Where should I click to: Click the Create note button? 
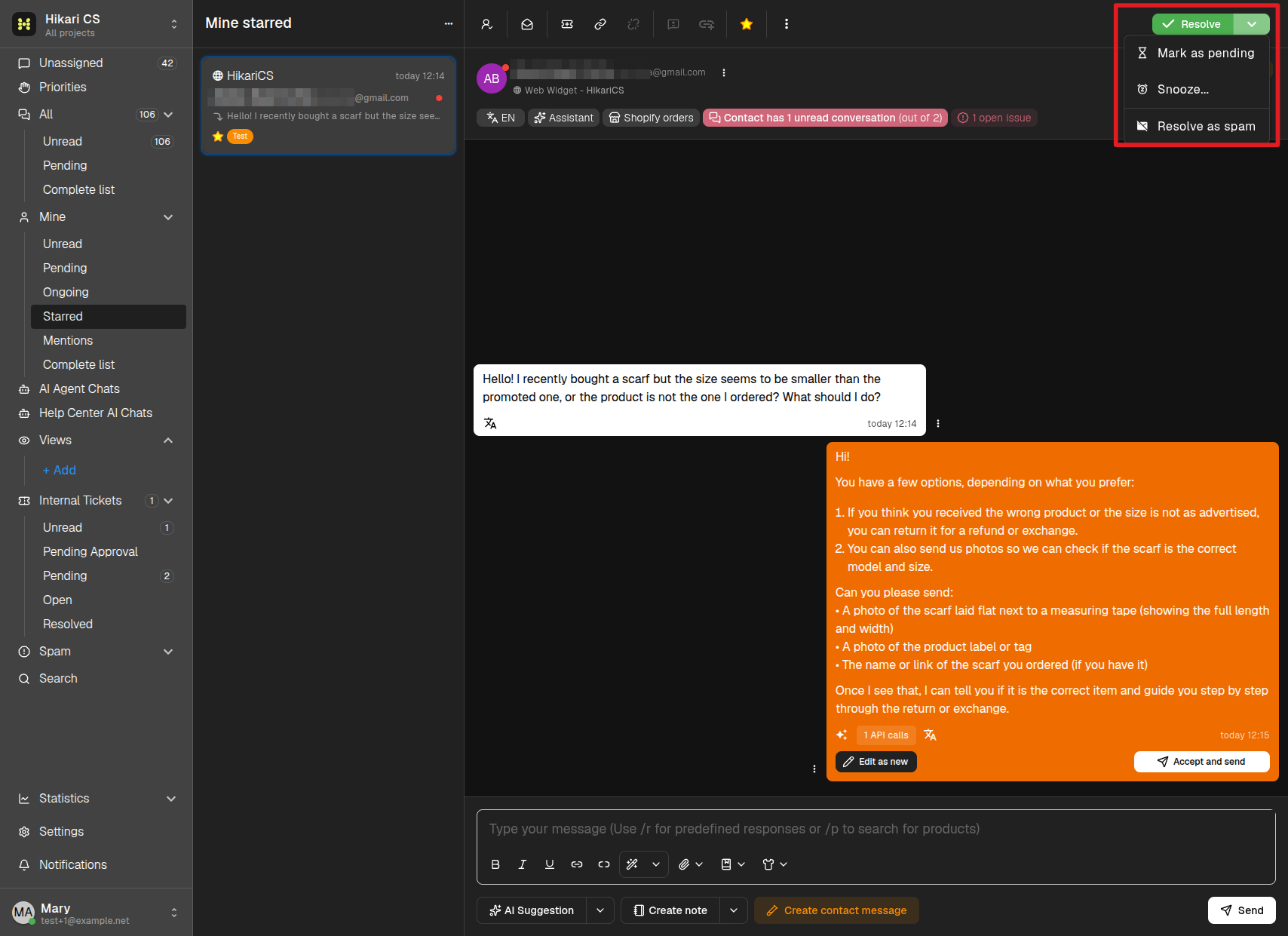[x=670, y=910]
